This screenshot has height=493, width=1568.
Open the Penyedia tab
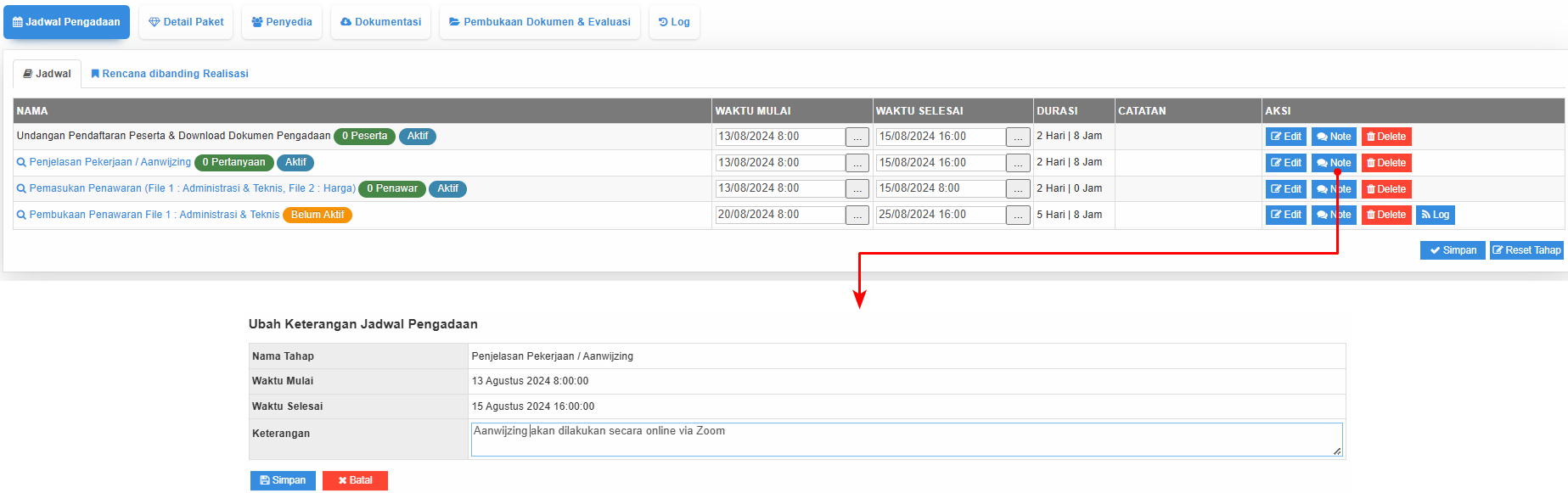pos(282,22)
